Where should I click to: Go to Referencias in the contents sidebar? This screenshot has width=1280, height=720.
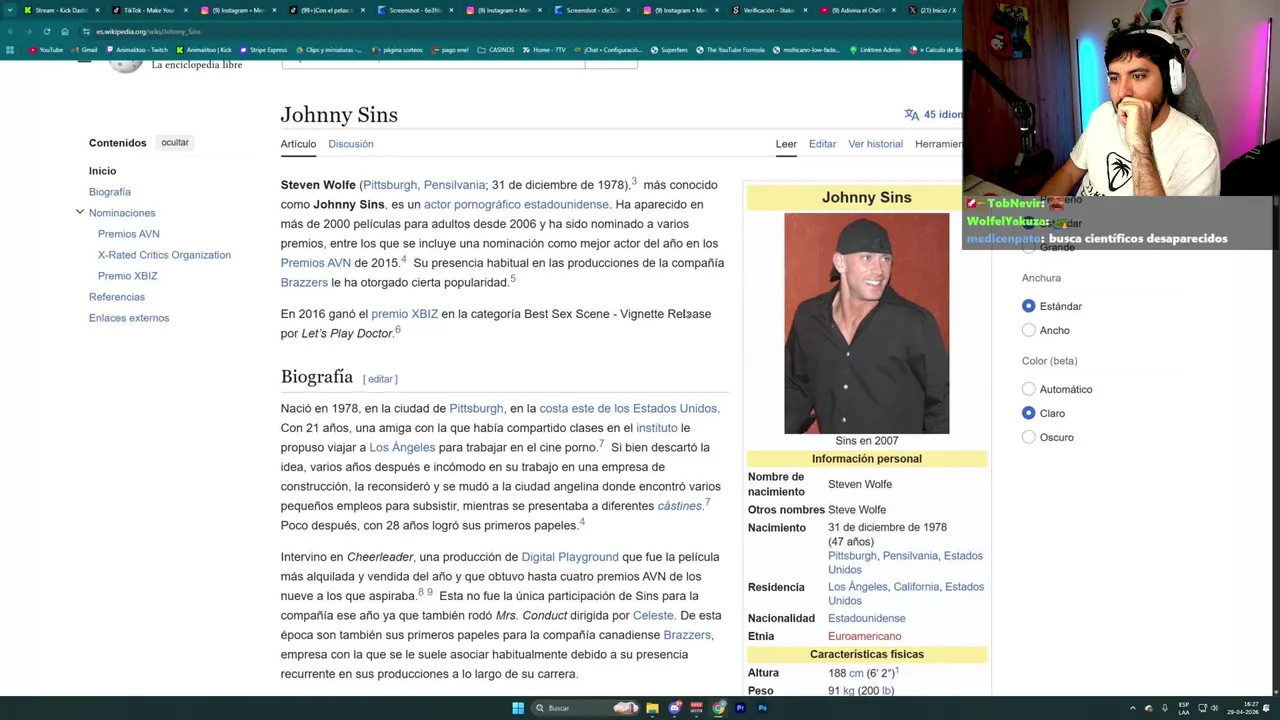[x=117, y=297]
